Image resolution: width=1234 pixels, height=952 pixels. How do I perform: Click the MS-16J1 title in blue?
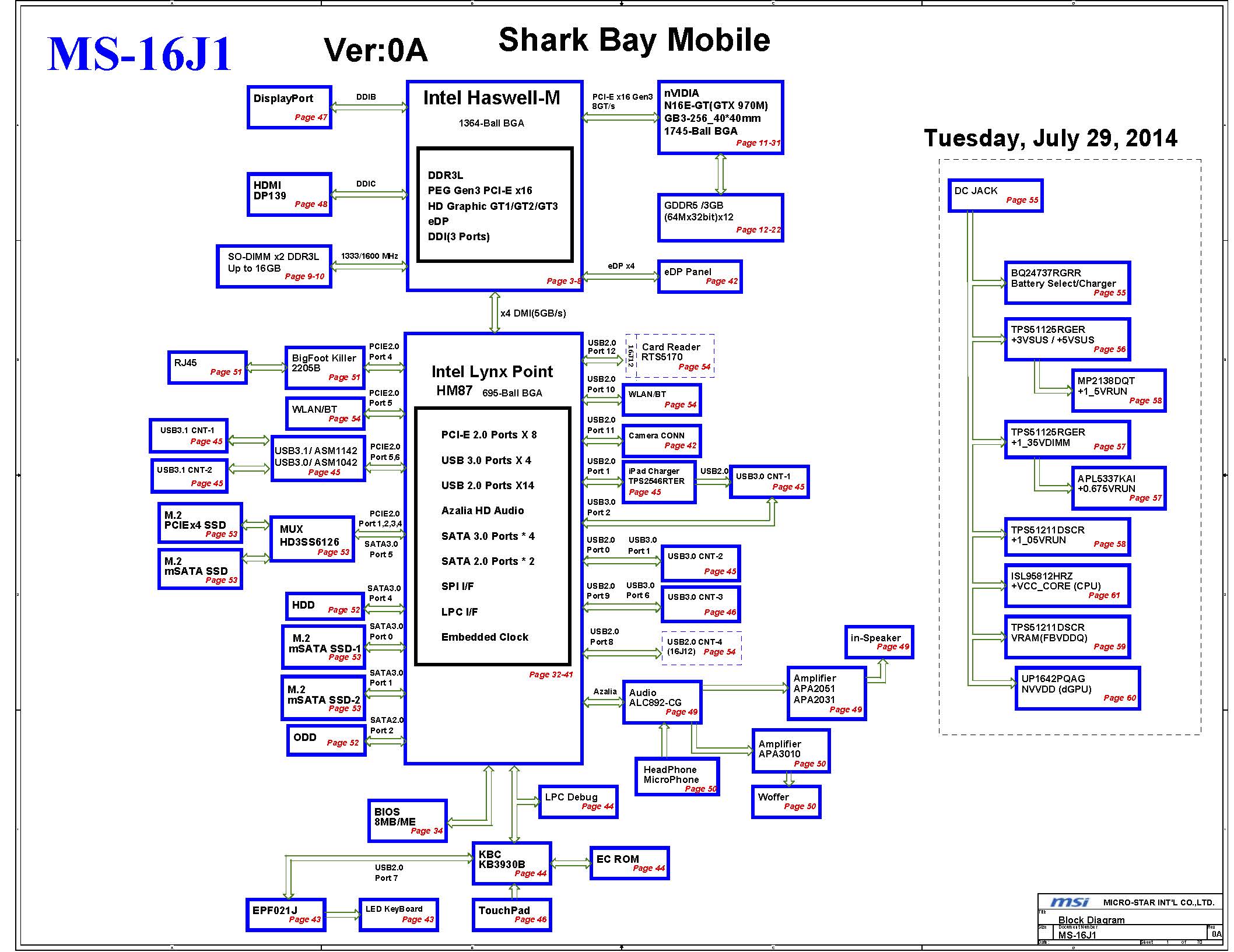click(139, 54)
